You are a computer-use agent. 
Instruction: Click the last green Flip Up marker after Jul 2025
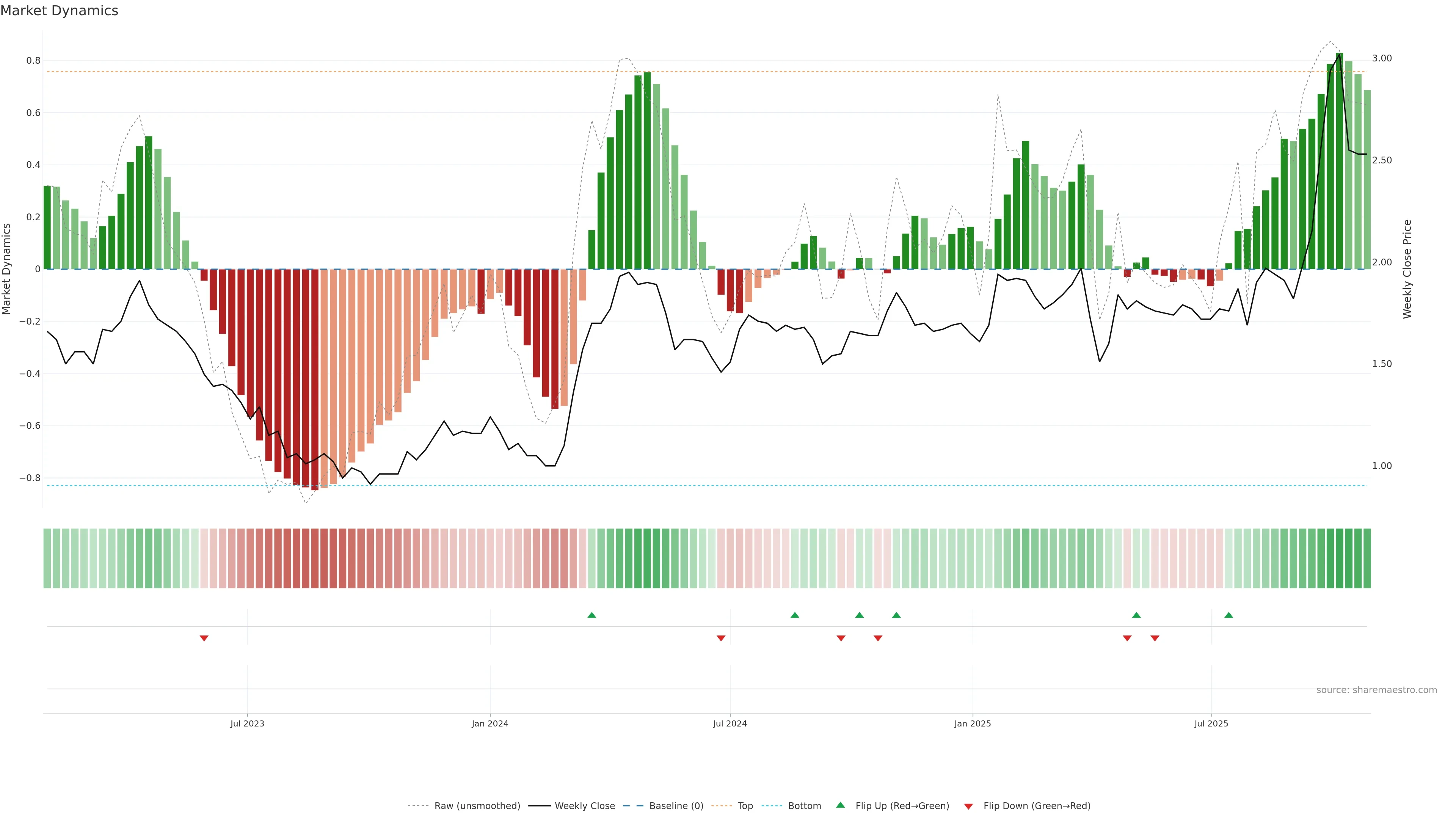pyautogui.click(x=1228, y=615)
